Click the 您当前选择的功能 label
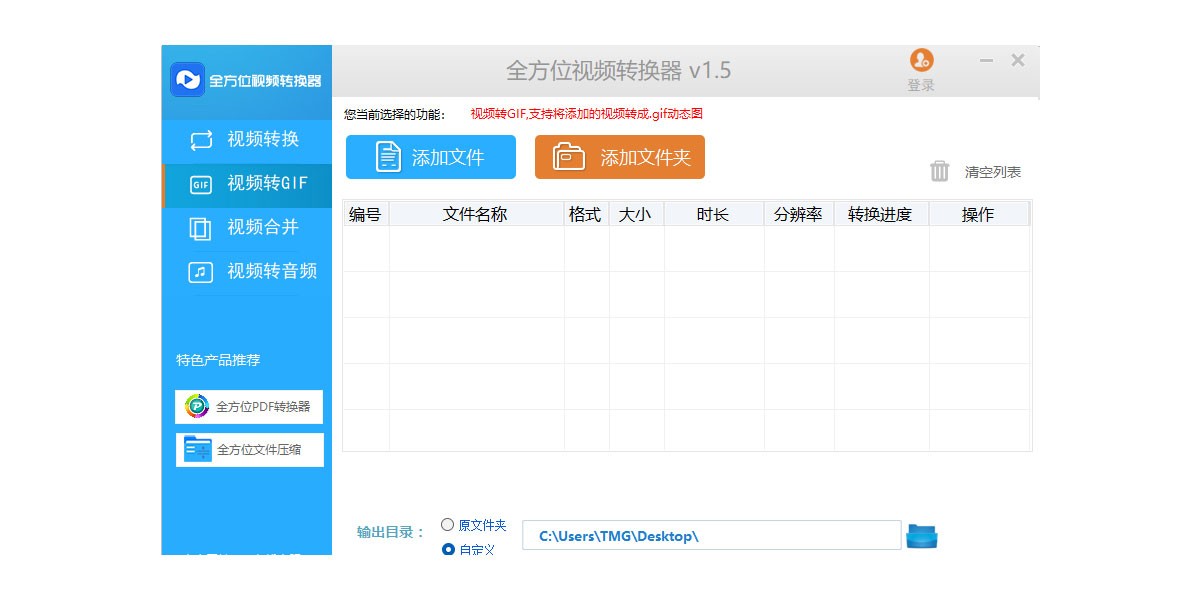 [x=395, y=114]
